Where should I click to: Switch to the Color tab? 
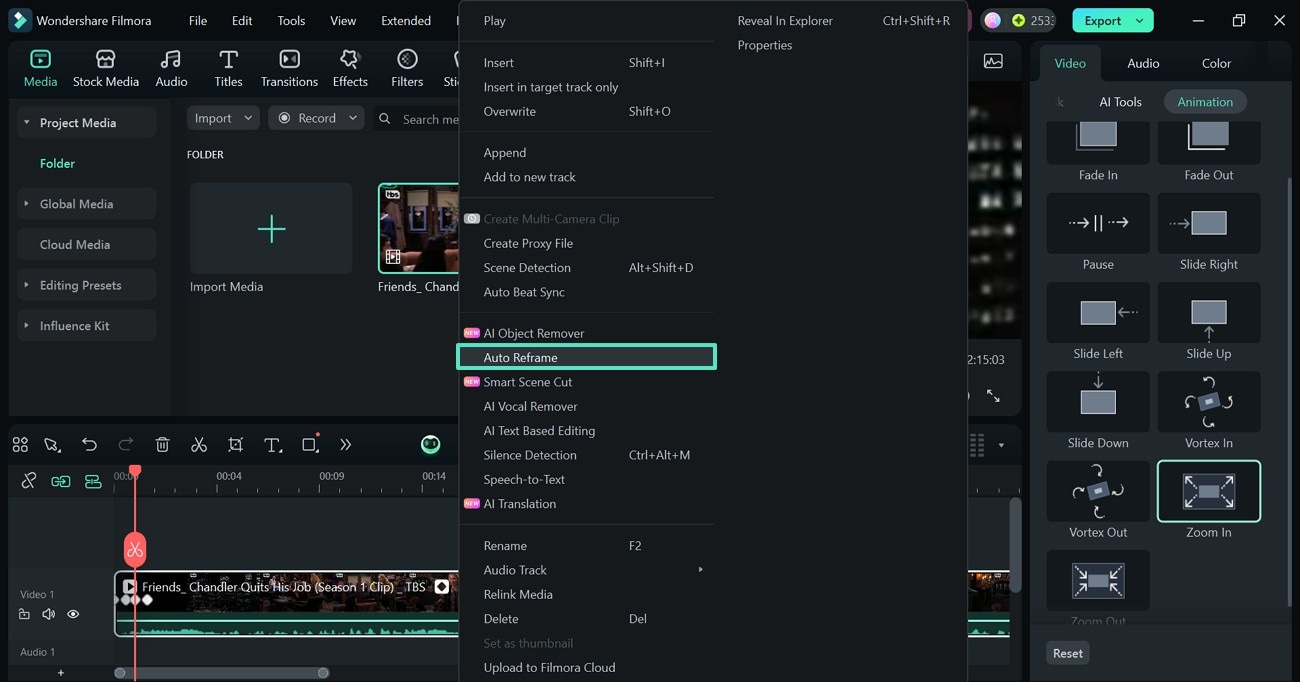click(x=1216, y=63)
